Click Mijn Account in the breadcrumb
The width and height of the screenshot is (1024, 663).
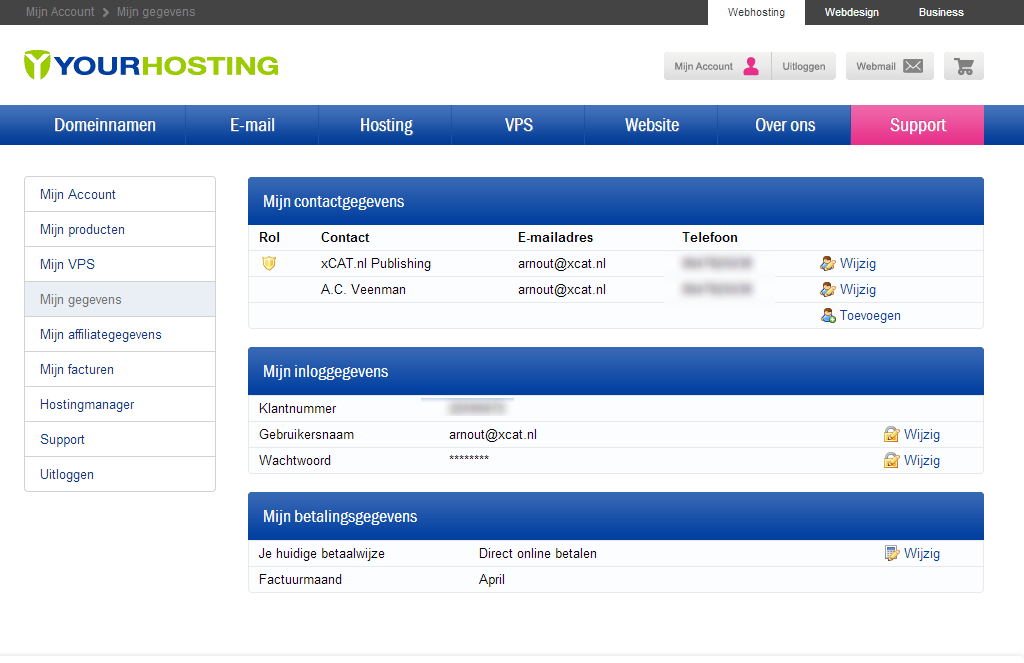point(60,12)
